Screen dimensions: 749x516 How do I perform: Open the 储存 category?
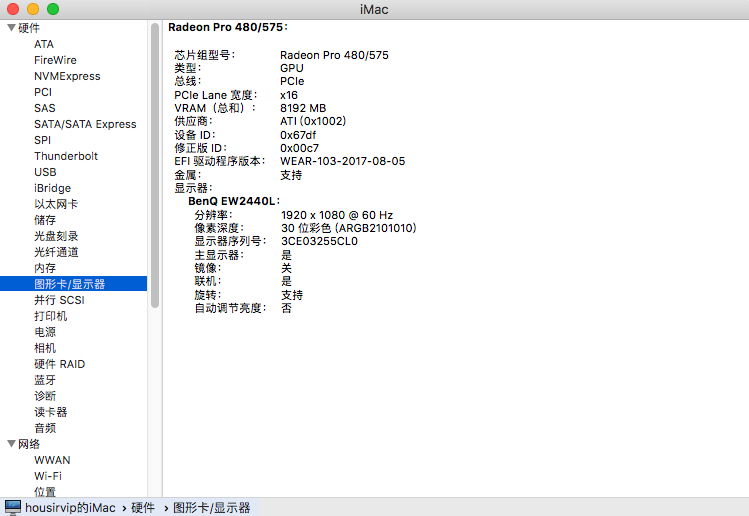click(45, 220)
